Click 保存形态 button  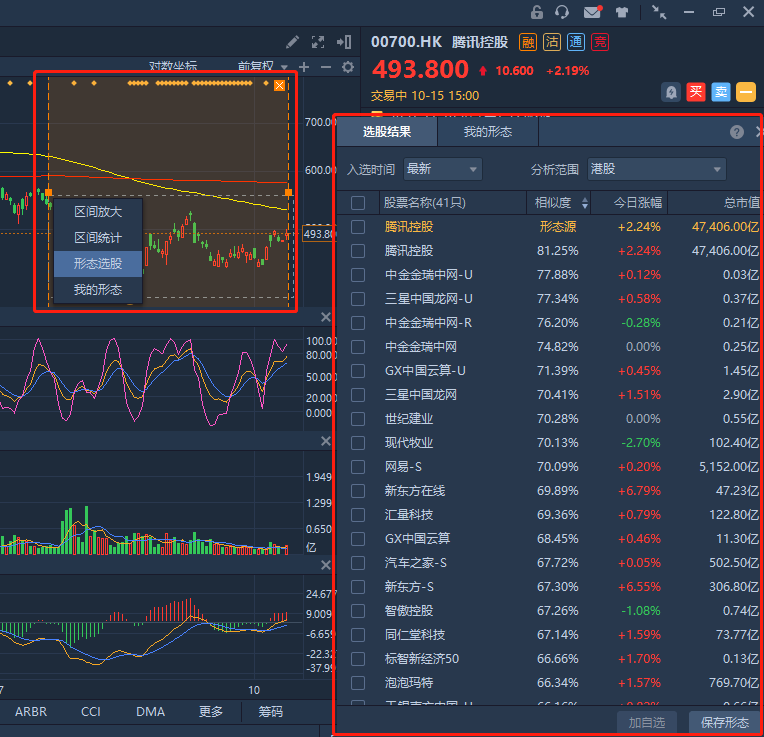[x=725, y=723]
